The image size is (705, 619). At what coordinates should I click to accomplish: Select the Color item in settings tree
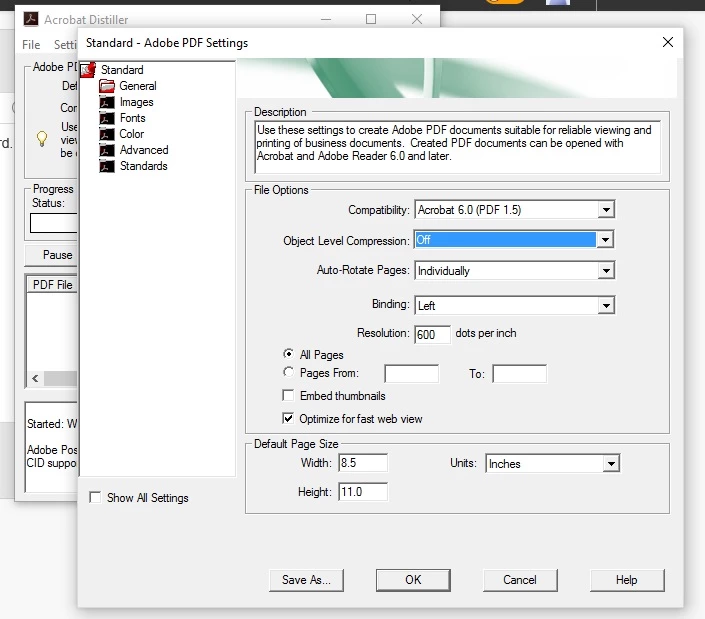click(x=131, y=134)
